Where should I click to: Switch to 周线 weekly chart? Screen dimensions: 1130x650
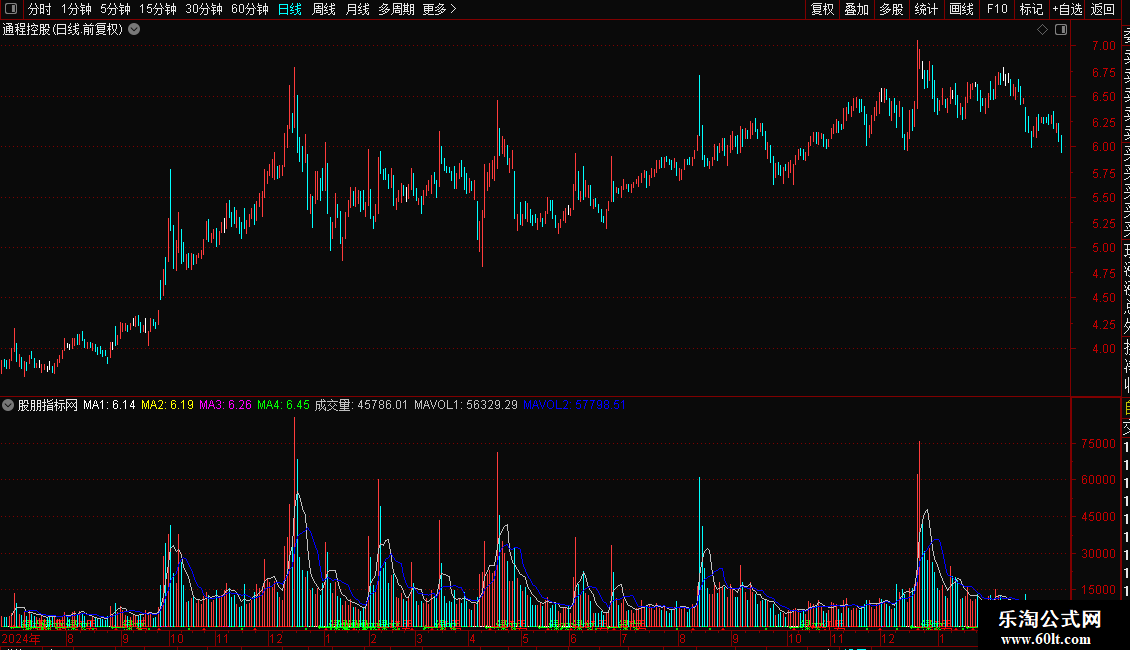point(324,9)
